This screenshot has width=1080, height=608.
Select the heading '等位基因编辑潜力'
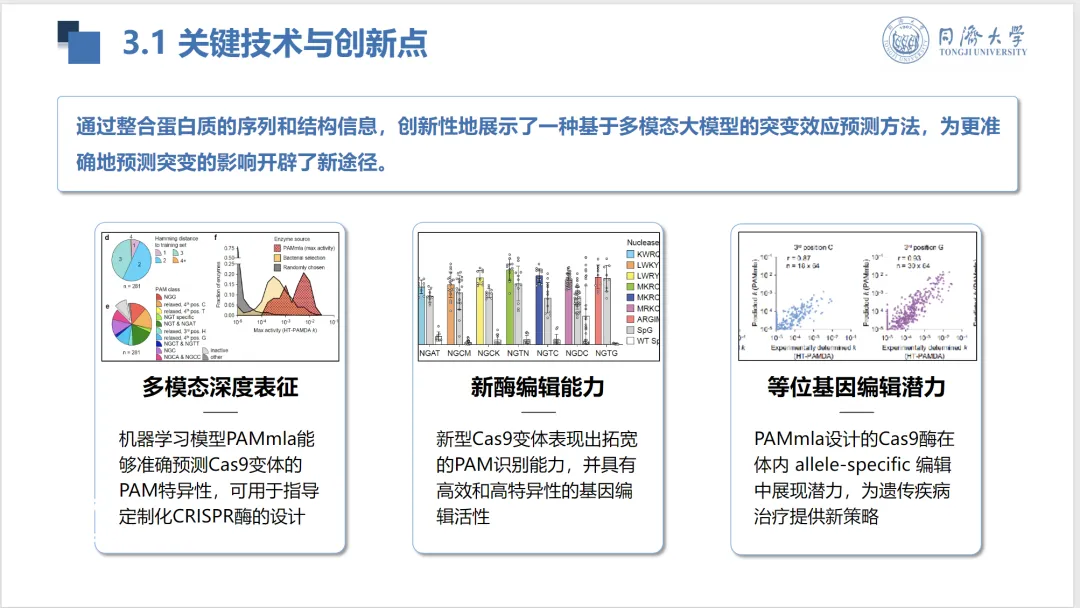tap(856, 388)
